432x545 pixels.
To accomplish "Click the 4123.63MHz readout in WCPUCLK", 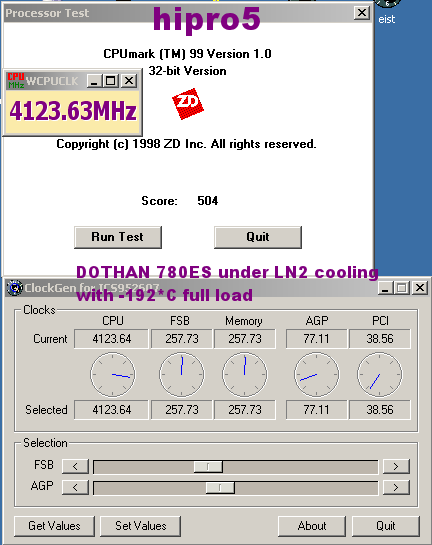I will [73, 111].
